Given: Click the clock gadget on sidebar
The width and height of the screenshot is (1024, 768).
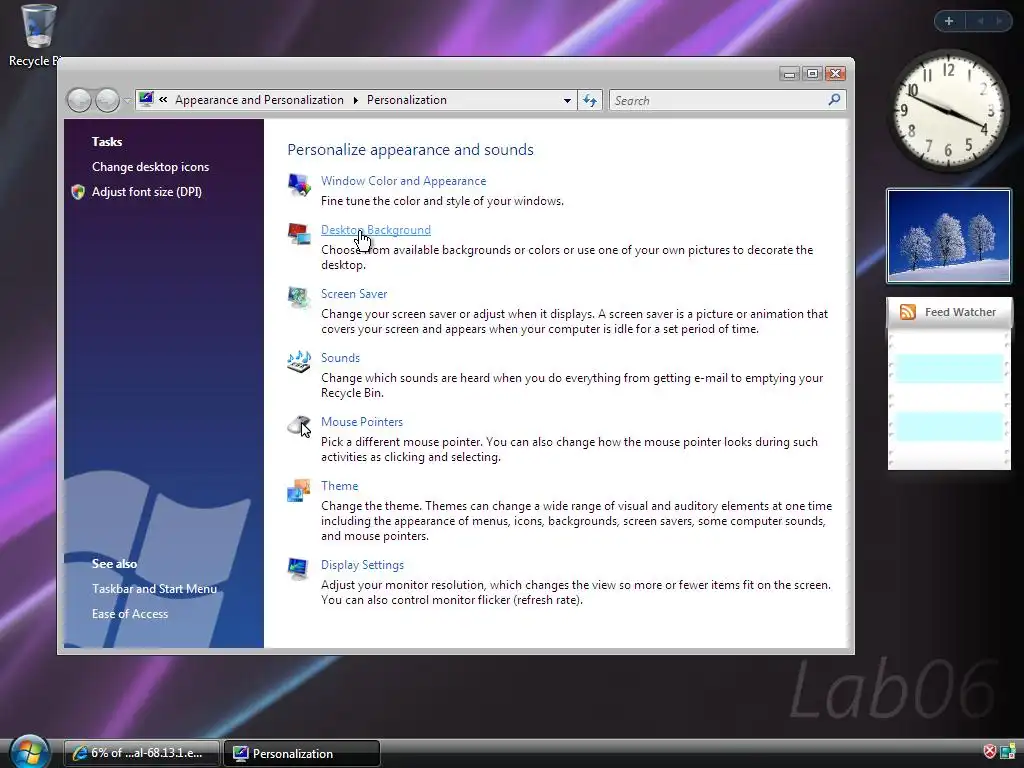Looking at the screenshot, I should [948, 110].
